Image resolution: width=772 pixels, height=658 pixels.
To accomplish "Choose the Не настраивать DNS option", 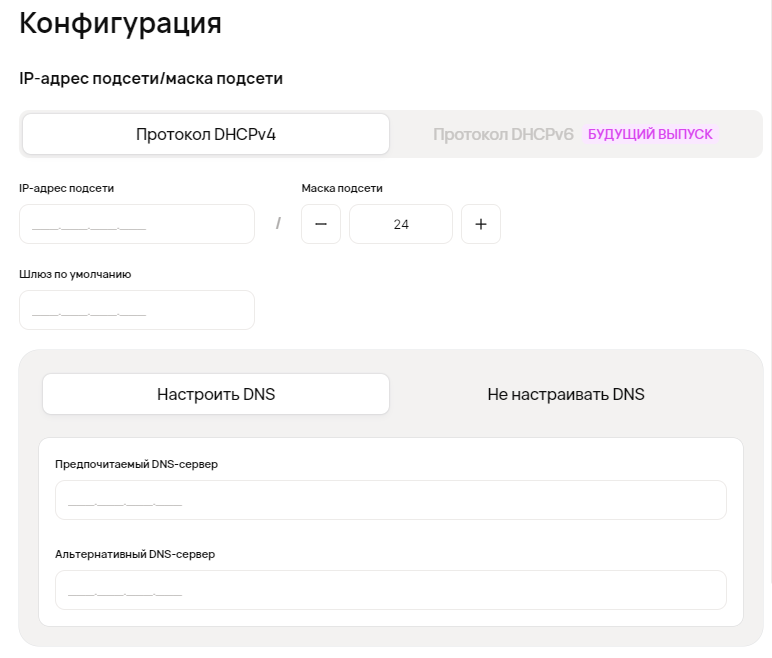I will (x=566, y=394).
